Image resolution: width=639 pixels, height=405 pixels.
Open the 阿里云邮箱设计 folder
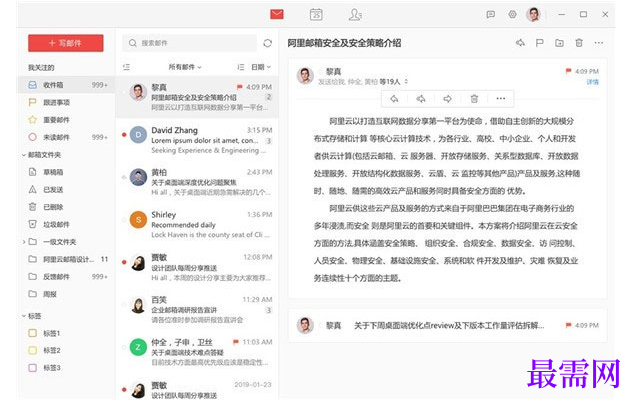[x=66, y=259]
